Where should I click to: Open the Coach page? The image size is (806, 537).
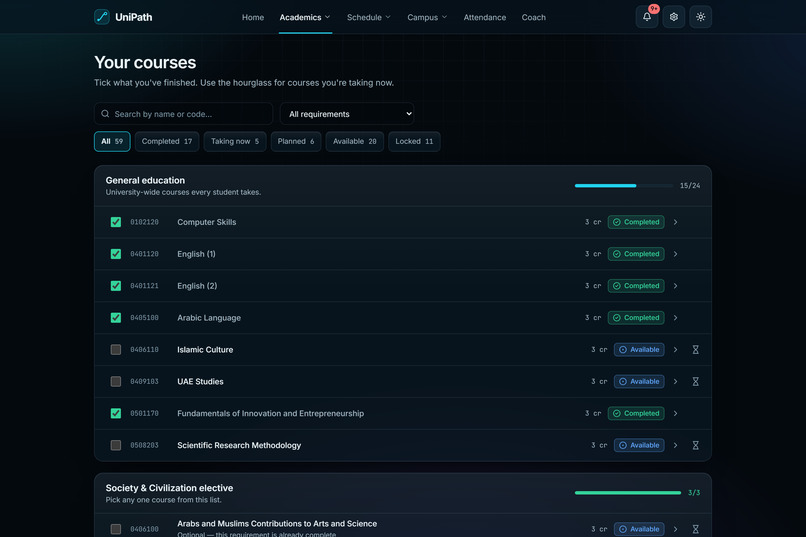[534, 17]
